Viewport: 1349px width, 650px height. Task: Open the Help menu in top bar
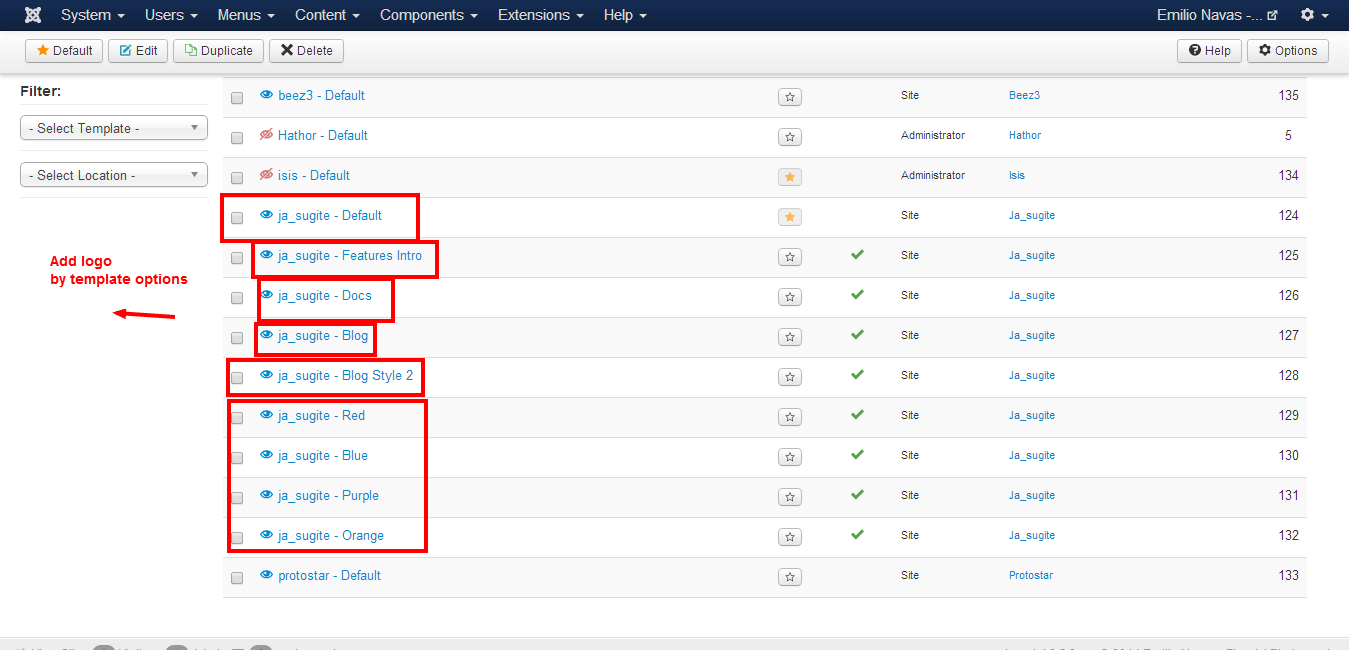(x=625, y=15)
